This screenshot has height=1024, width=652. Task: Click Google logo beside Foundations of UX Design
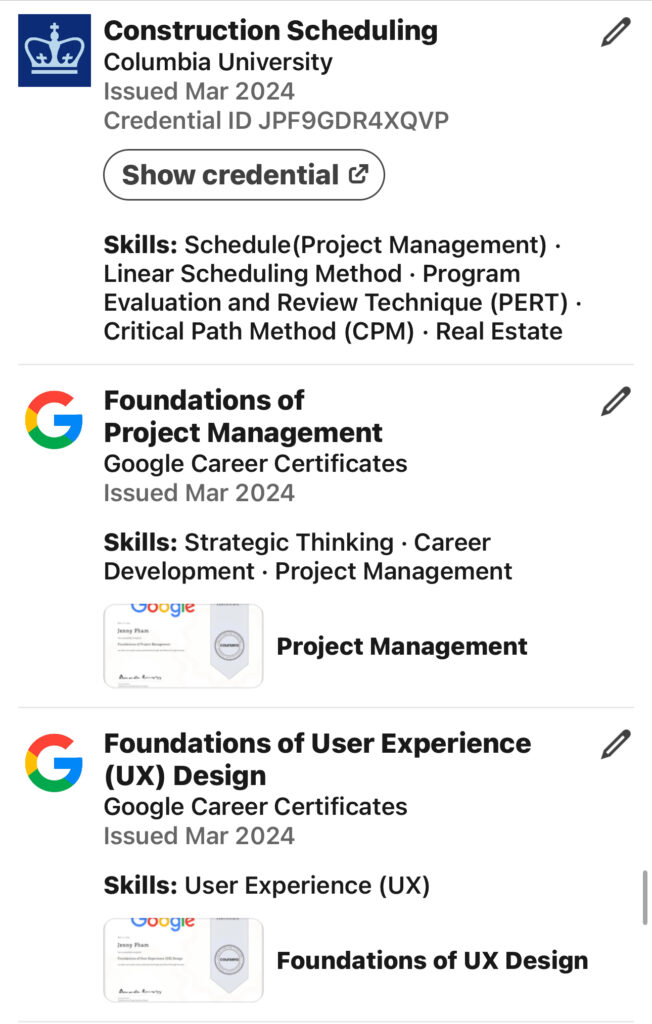(54, 763)
